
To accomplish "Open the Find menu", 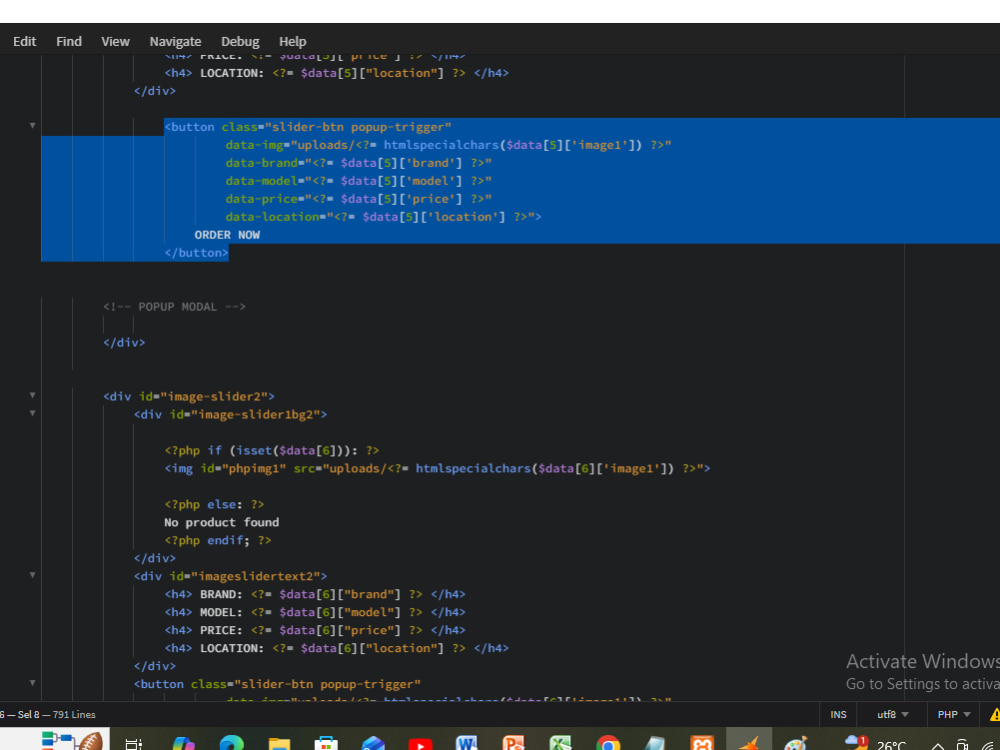I will (x=69, y=41).
